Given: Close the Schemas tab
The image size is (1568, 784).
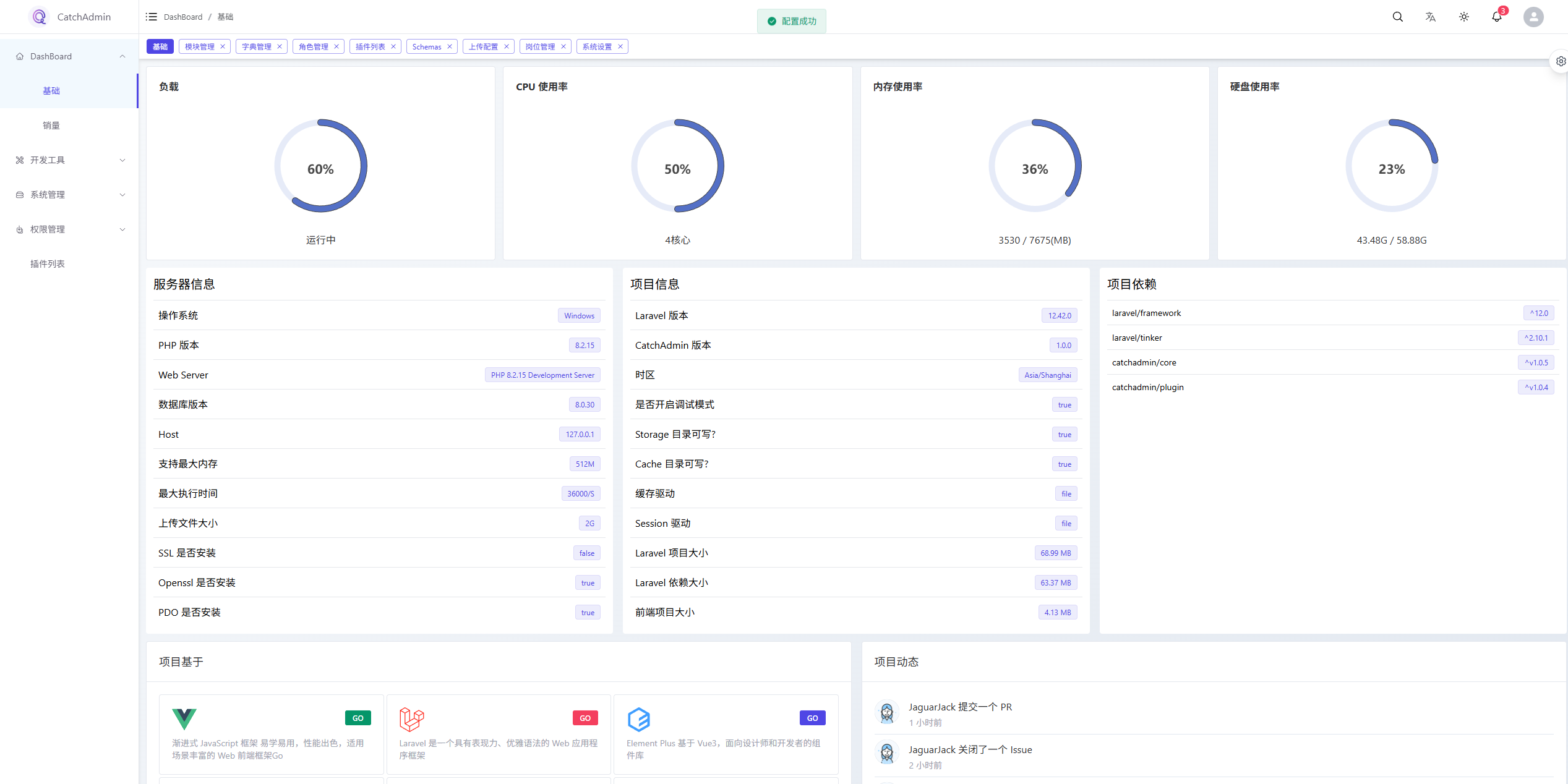Looking at the screenshot, I should point(450,46).
